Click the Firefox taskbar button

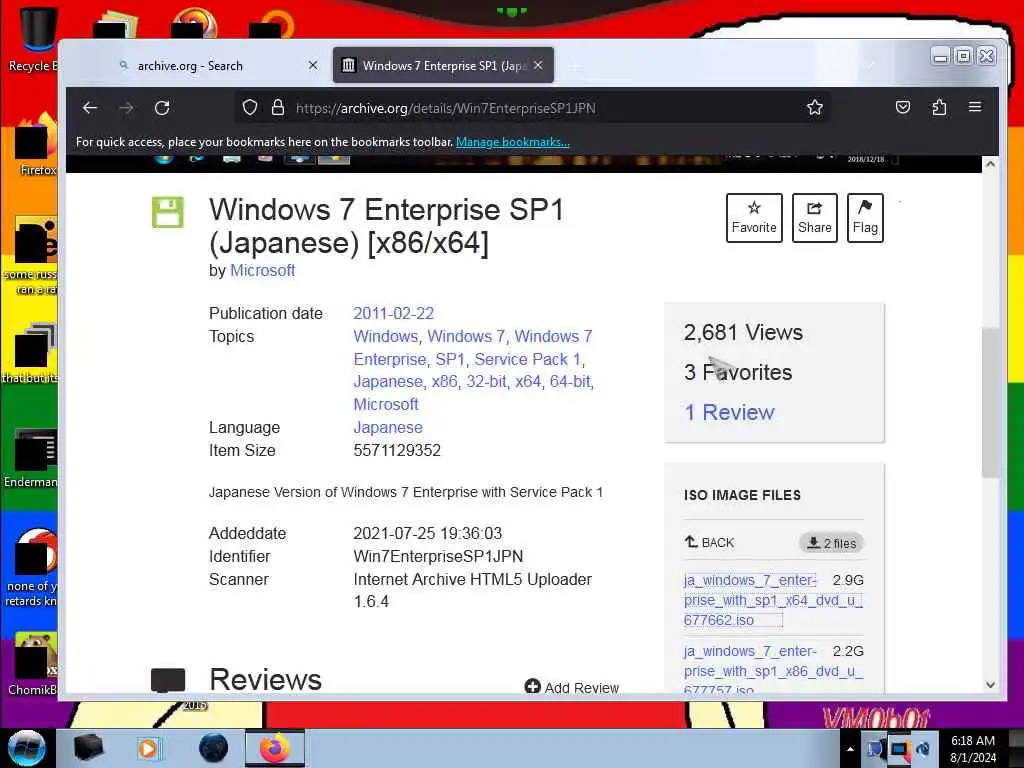click(x=274, y=748)
